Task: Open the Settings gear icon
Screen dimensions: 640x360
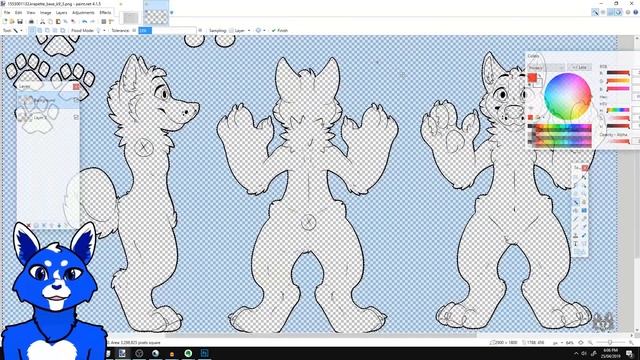Action: (x=628, y=13)
